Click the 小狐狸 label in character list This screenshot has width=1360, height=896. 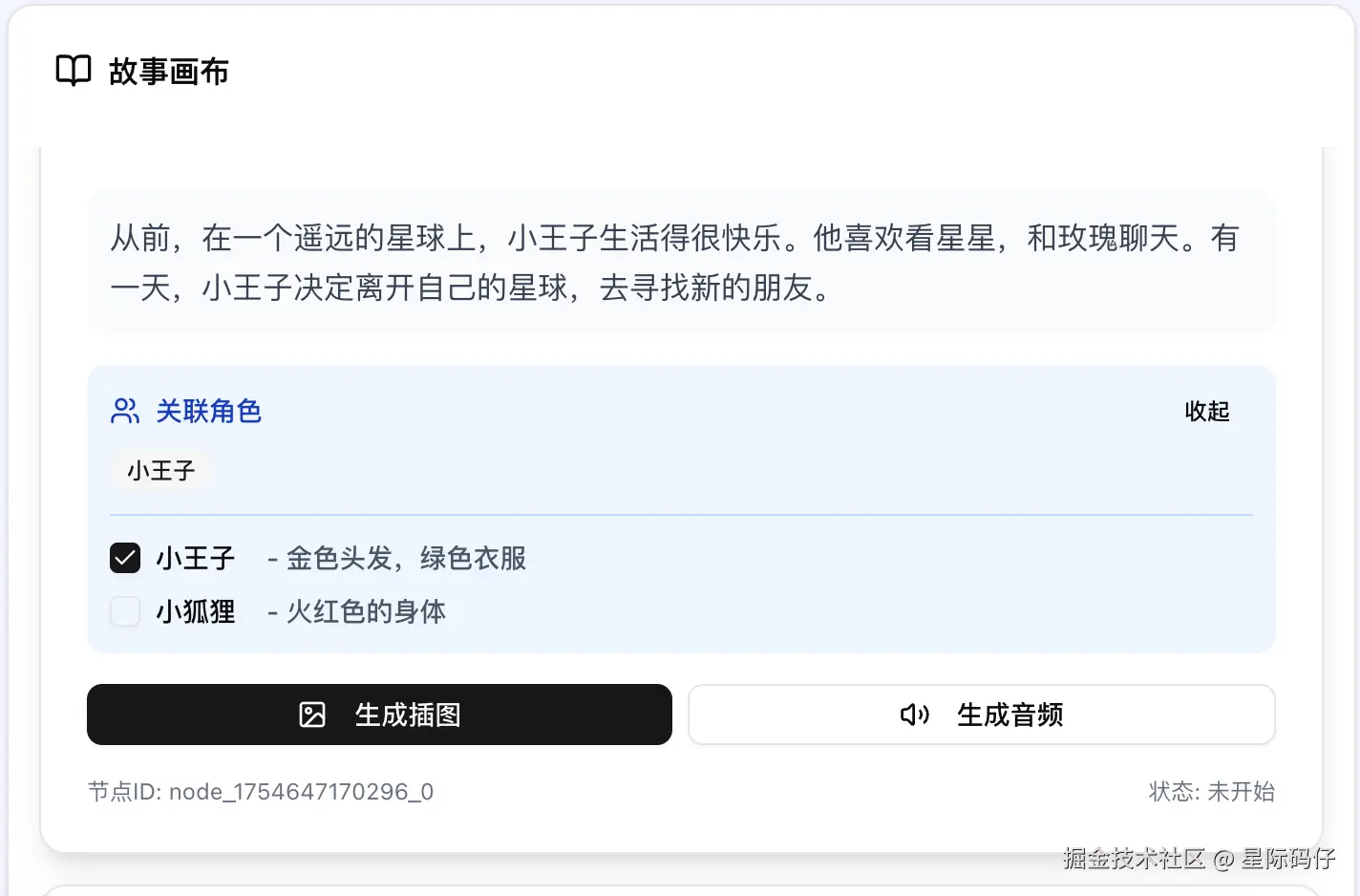[x=196, y=611]
